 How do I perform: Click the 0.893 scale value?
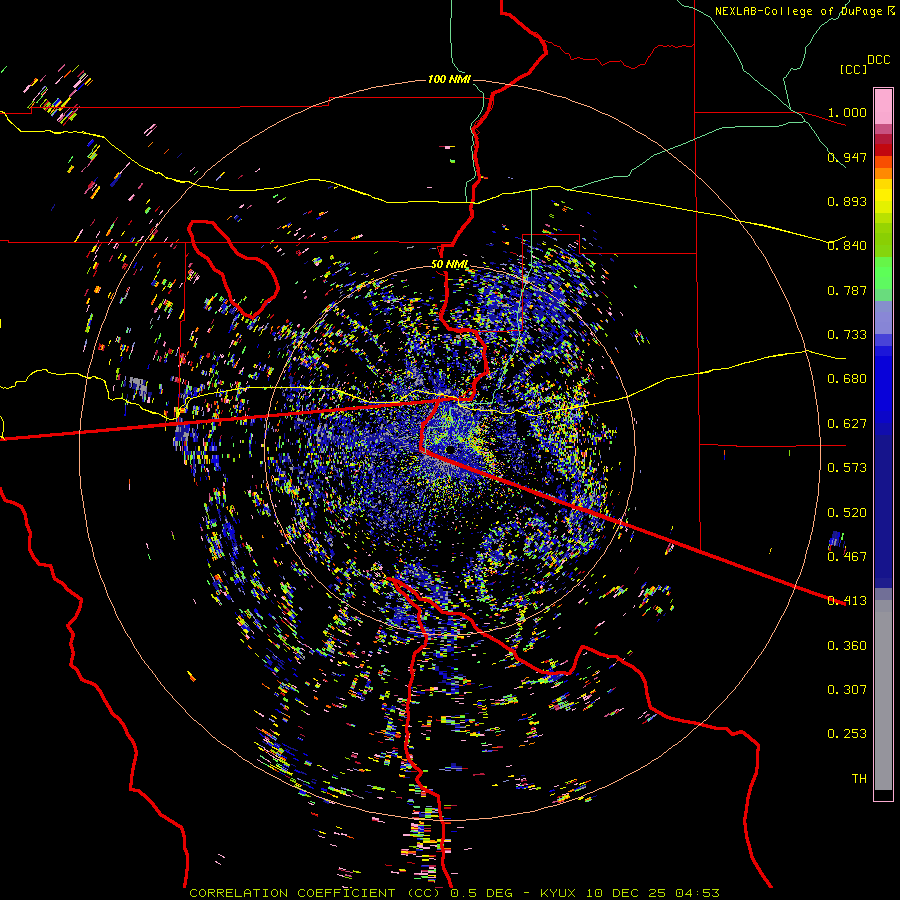coord(847,201)
